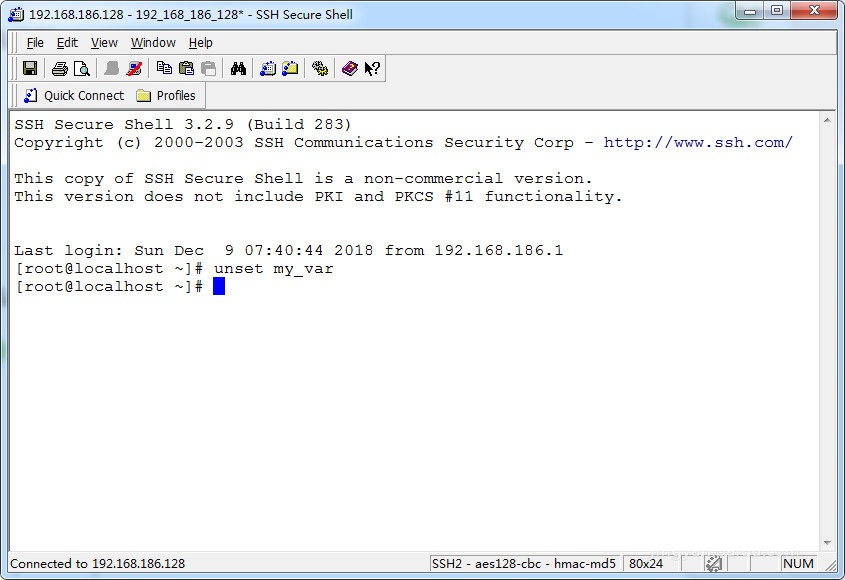845x580 pixels.
Task: Click the Paste clipboard icon
Action: click(x=186, y=69)
